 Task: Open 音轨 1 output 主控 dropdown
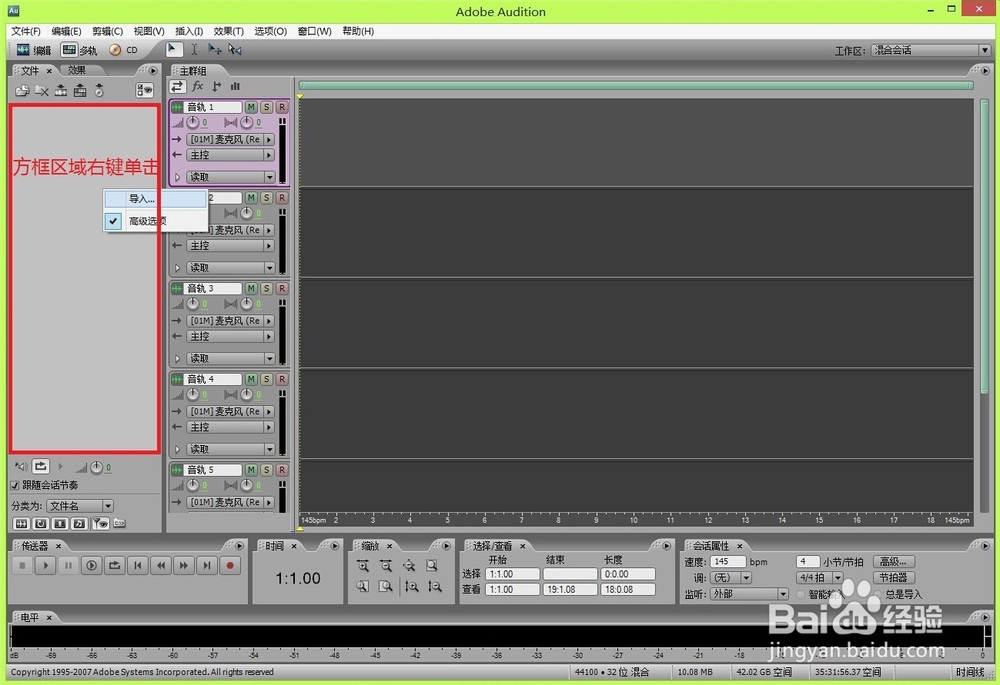230,155
